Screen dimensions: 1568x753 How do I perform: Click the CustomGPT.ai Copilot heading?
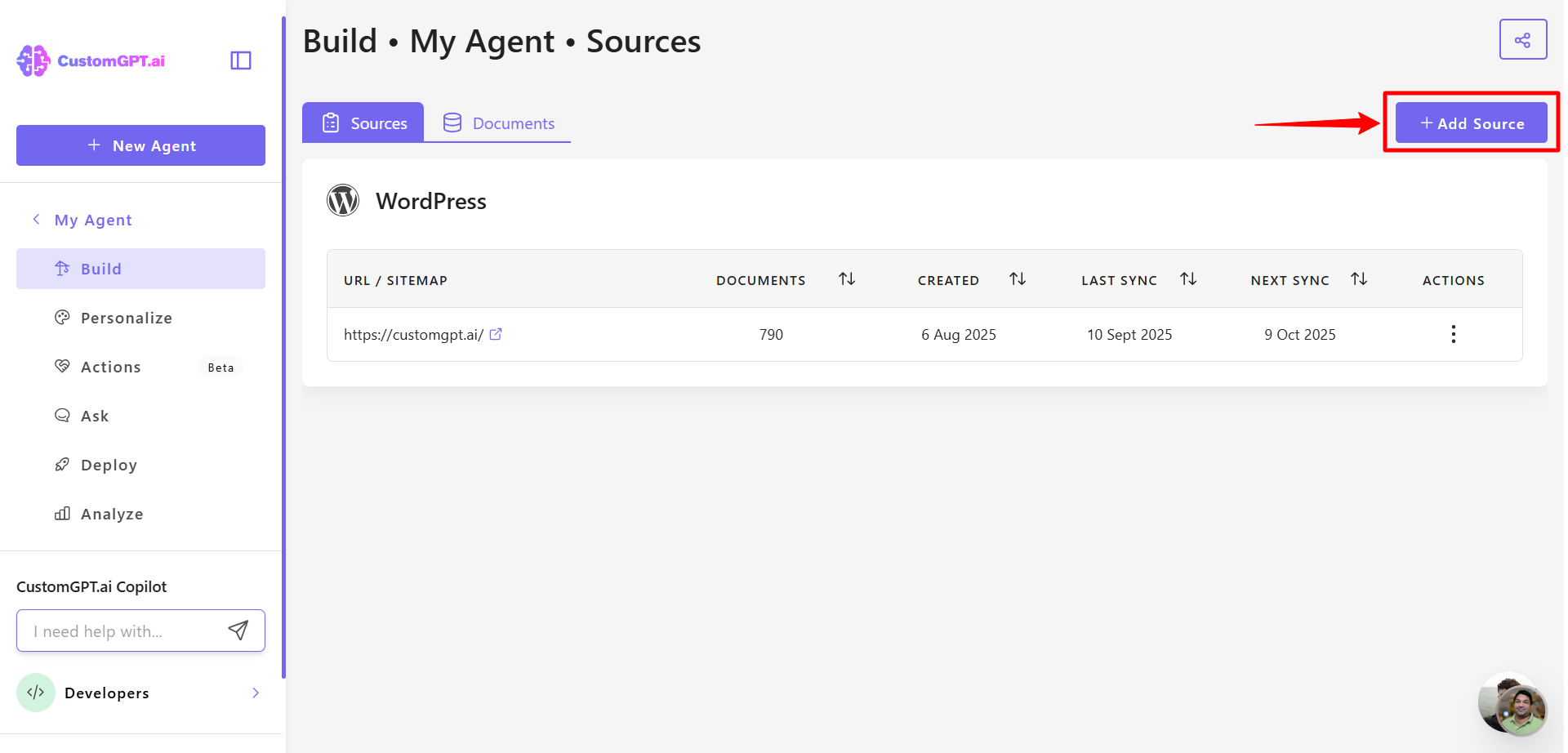[x=91, y=586]
